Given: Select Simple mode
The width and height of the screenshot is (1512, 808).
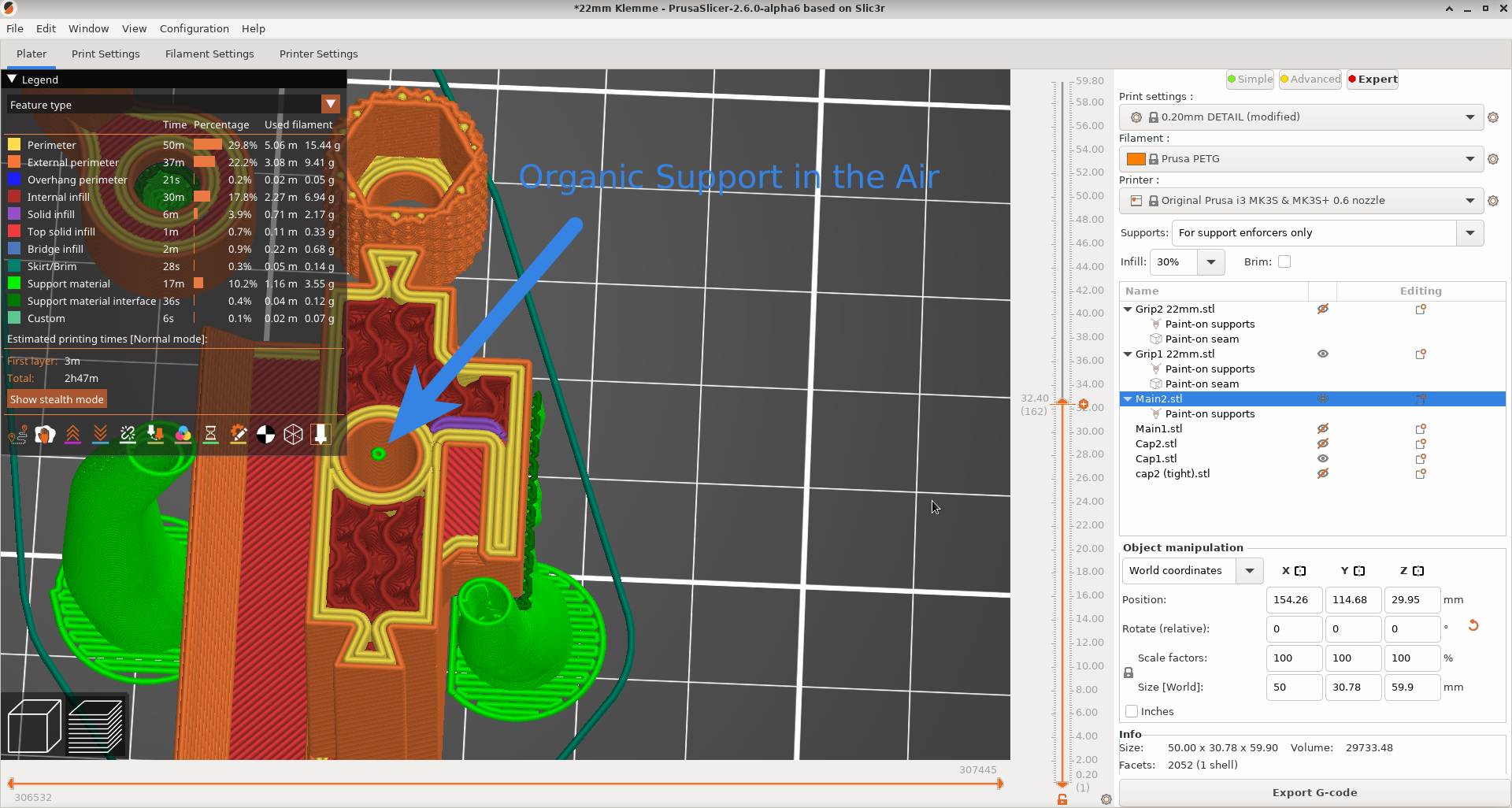Looking at the screenshot, I should point(1250,80).
